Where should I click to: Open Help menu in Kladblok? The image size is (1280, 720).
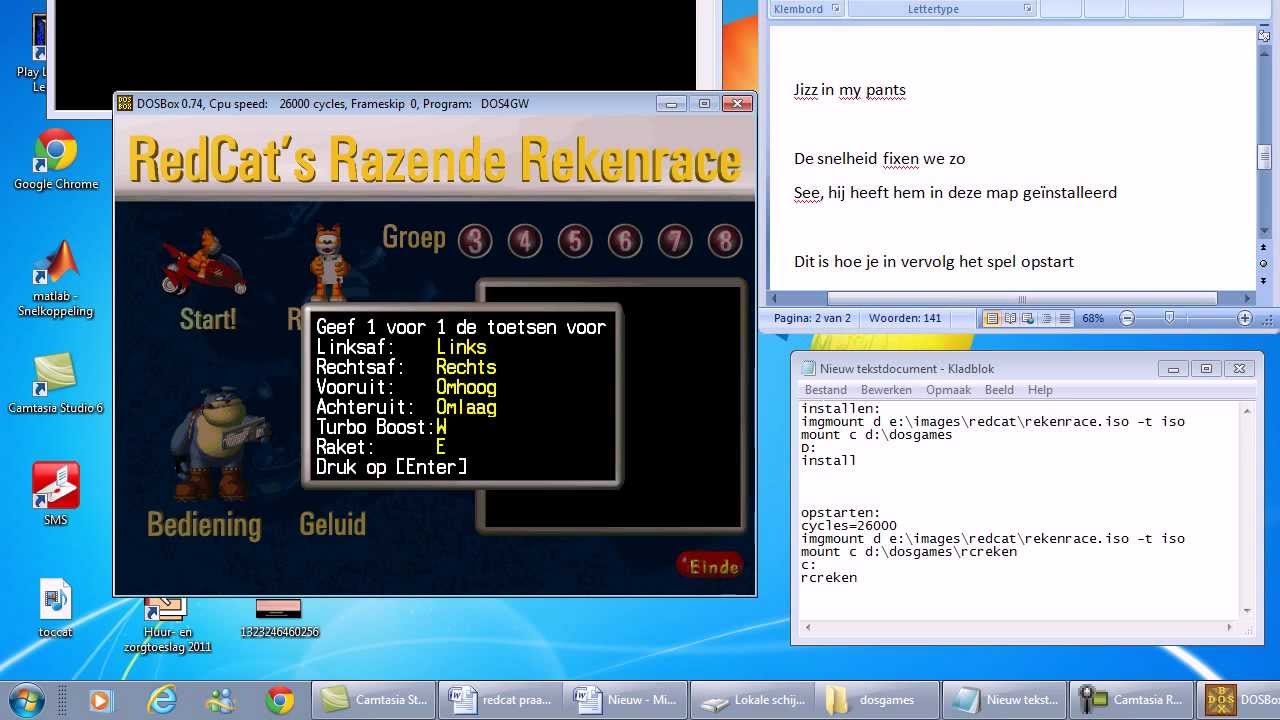coord(1040,390)
